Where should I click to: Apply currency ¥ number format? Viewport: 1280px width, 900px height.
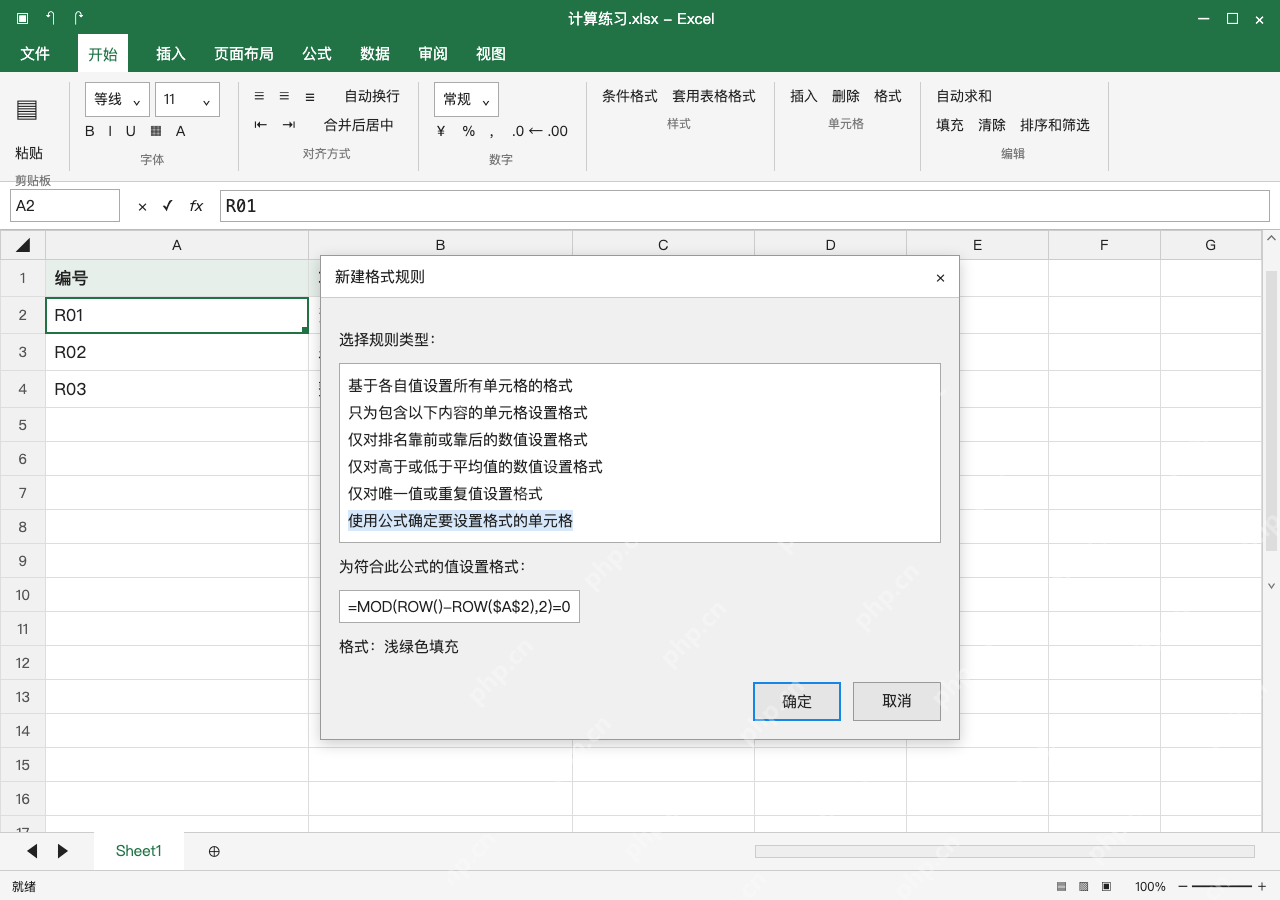click(441, 131)
